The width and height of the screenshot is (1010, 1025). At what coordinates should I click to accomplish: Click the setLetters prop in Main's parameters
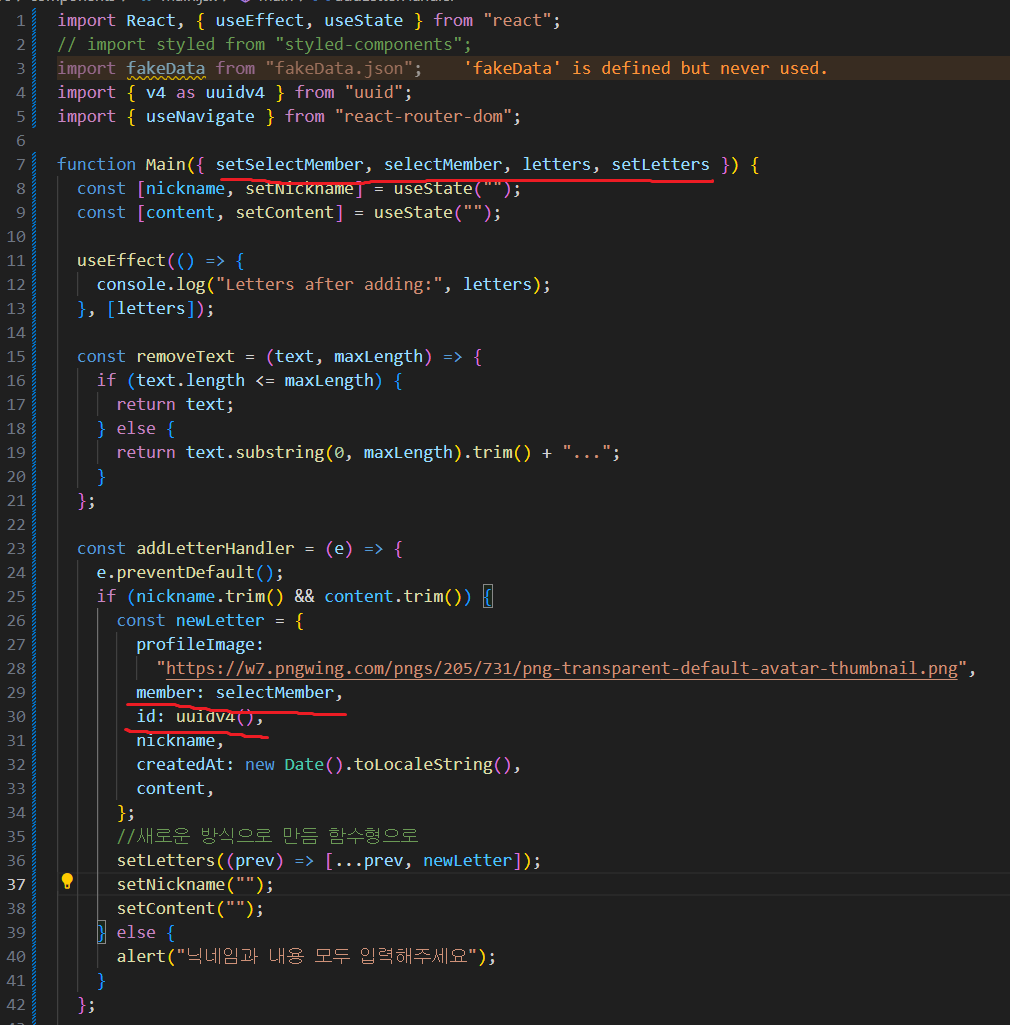[x=660, y=164]
